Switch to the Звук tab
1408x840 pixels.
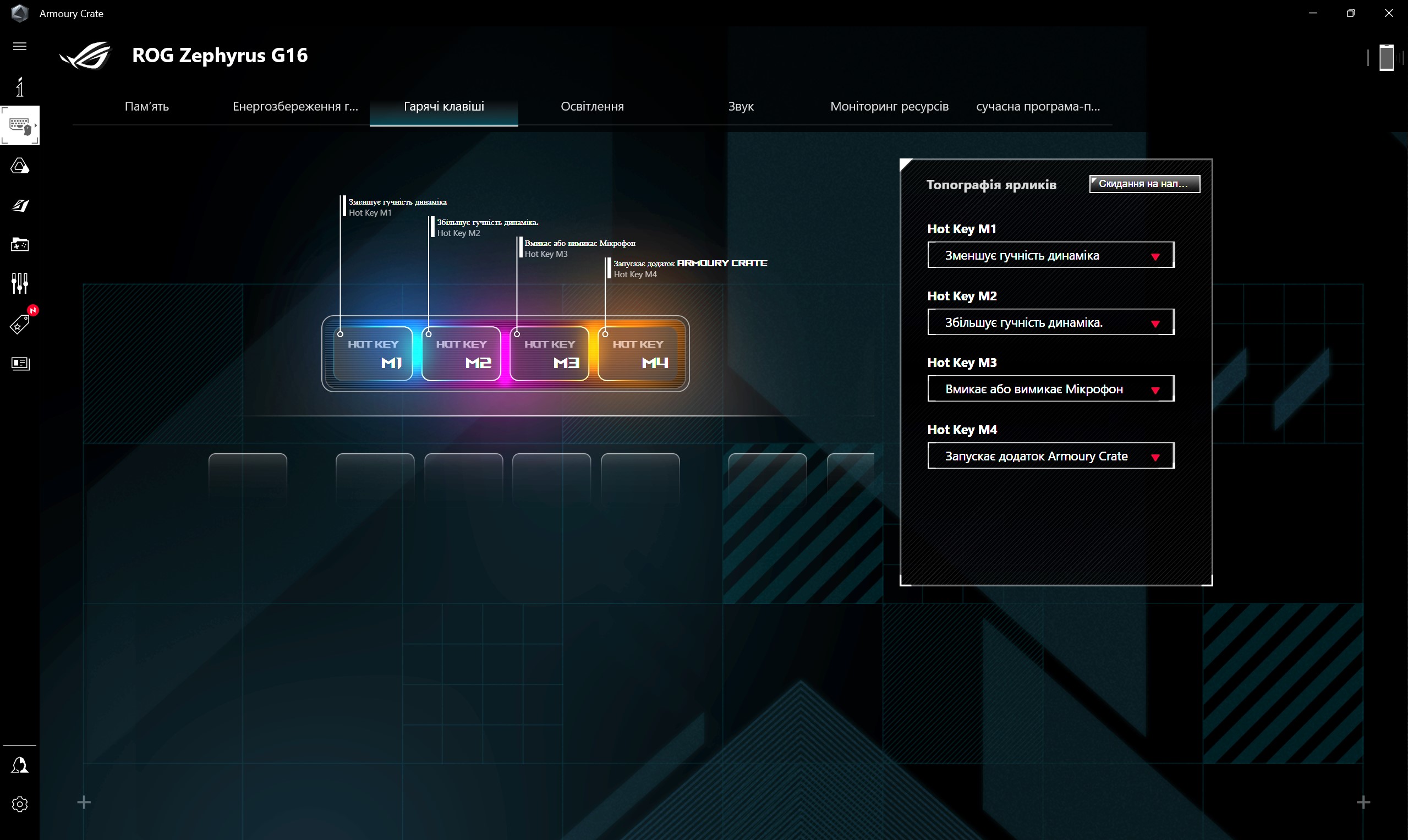pos(741,106)
